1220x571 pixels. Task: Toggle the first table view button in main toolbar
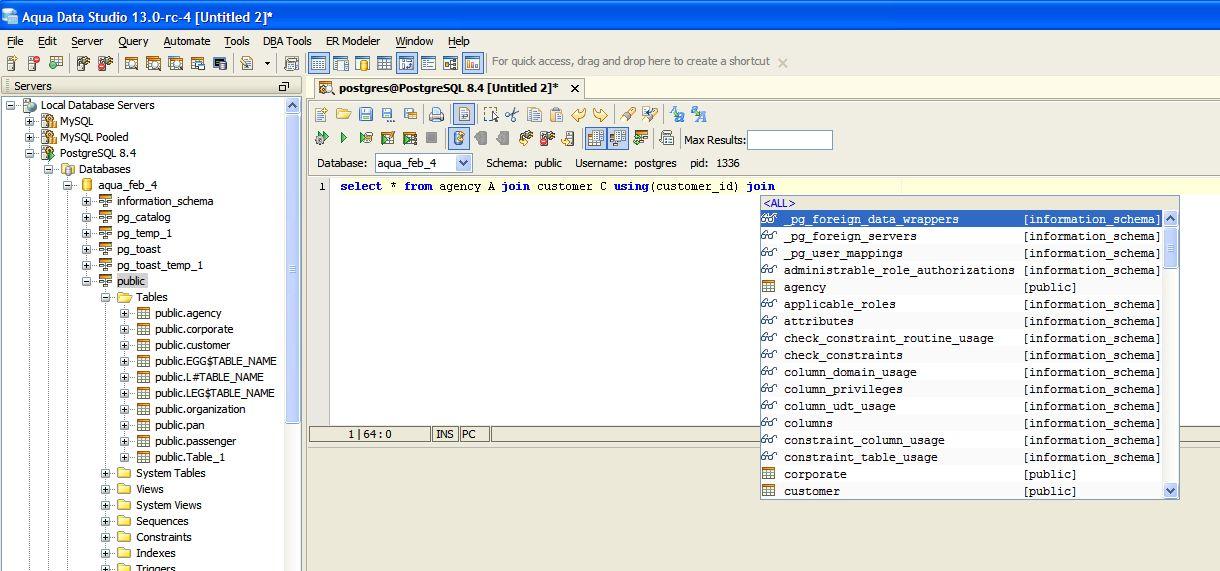pos(319,63)
